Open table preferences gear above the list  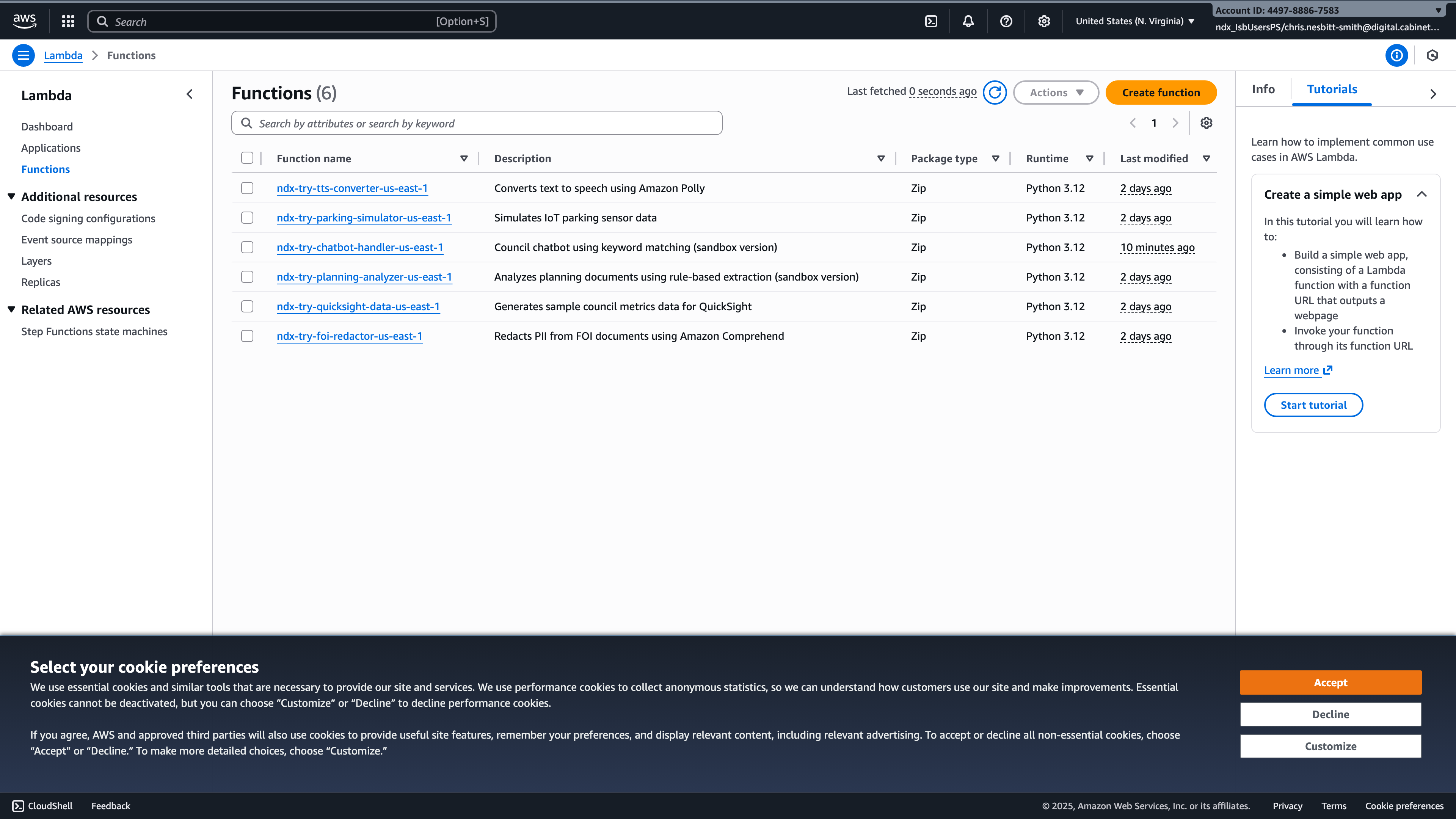point(1207,122)
